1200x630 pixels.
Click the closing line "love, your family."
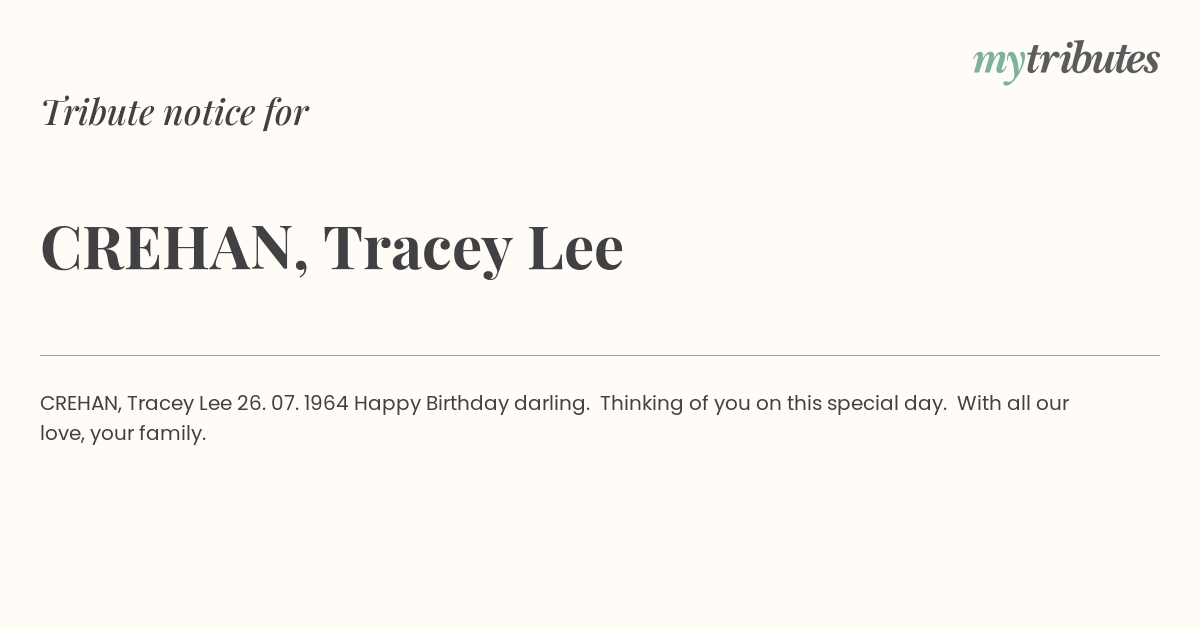123,434
